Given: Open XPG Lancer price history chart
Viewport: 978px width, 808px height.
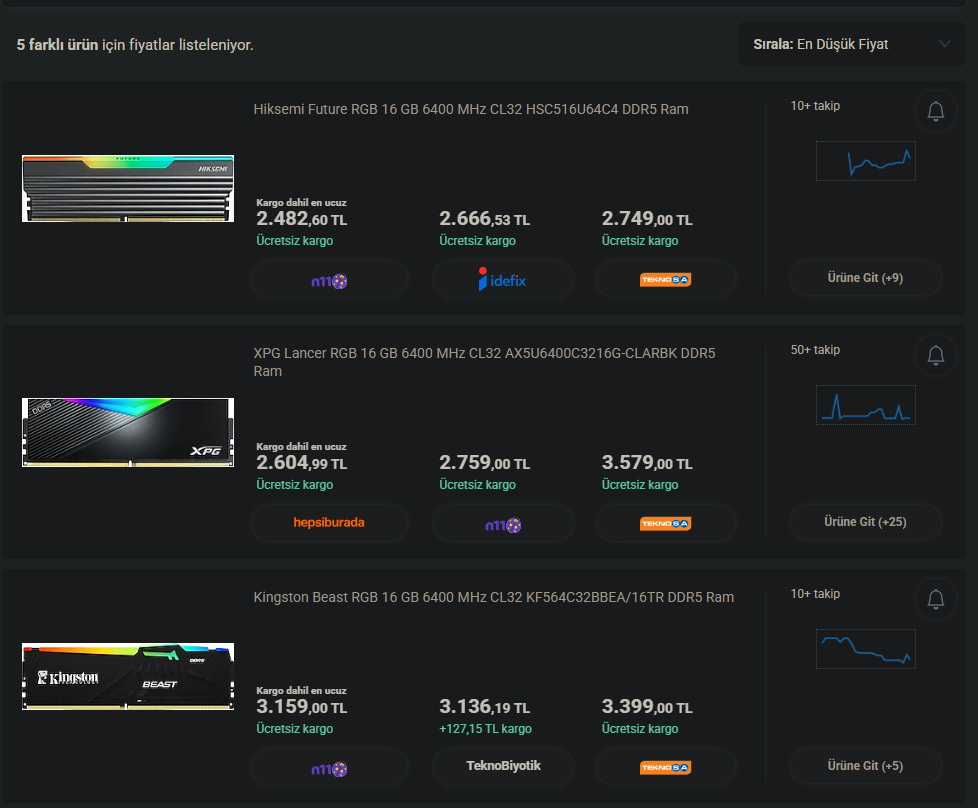Looking at the screenshot, I should [866, 405].
